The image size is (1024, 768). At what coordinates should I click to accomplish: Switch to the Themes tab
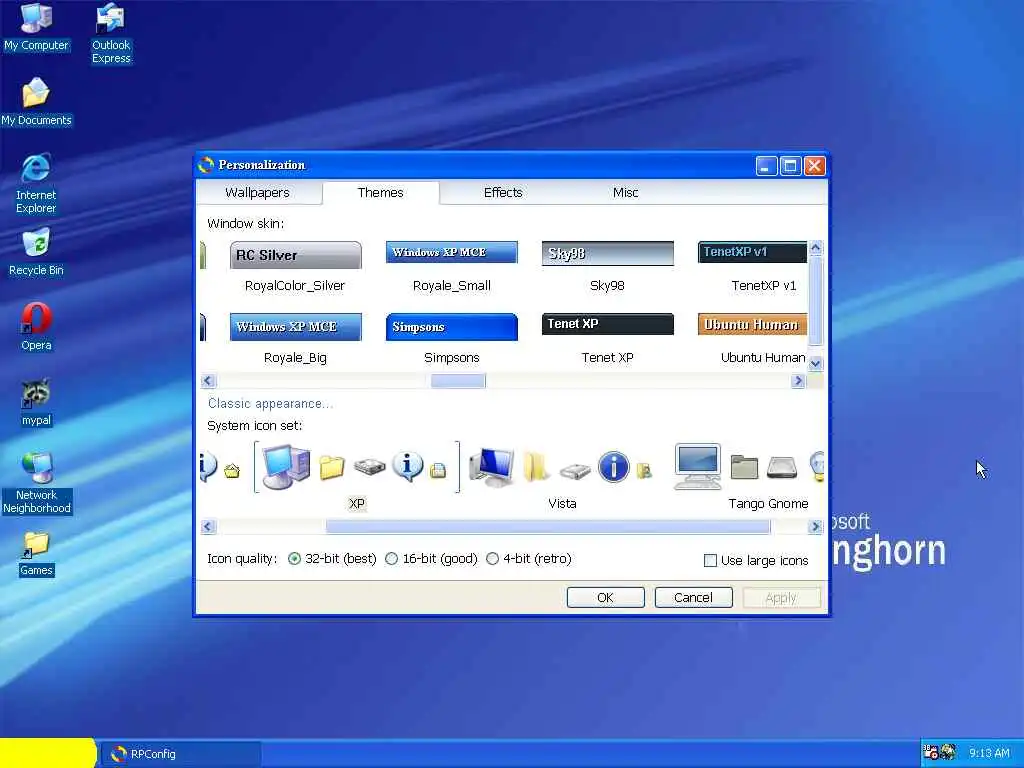pyautogui.click(x=380, y=193)
